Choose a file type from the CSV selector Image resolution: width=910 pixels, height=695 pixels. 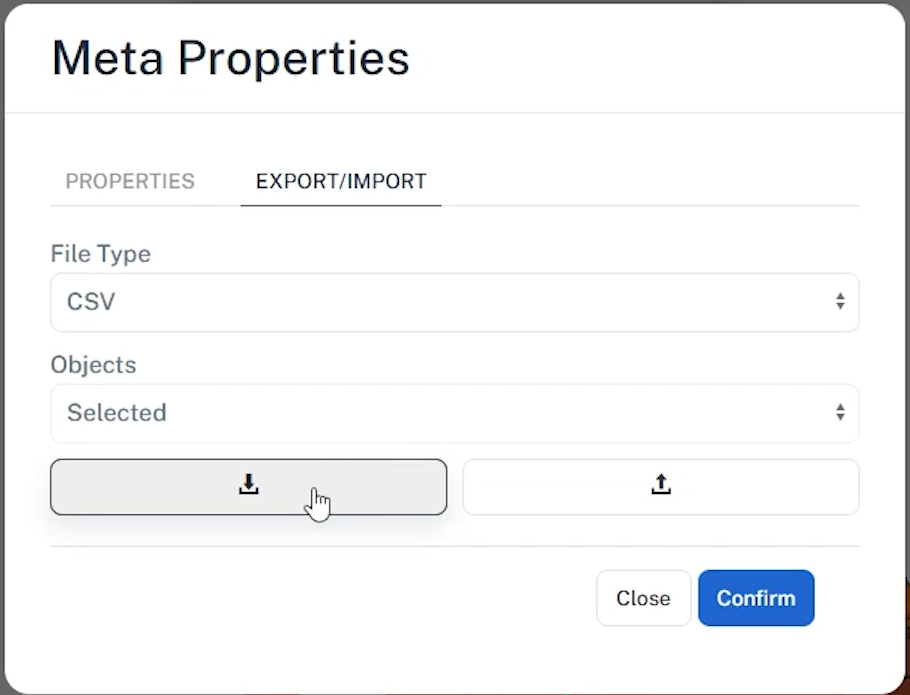[454, 302]
